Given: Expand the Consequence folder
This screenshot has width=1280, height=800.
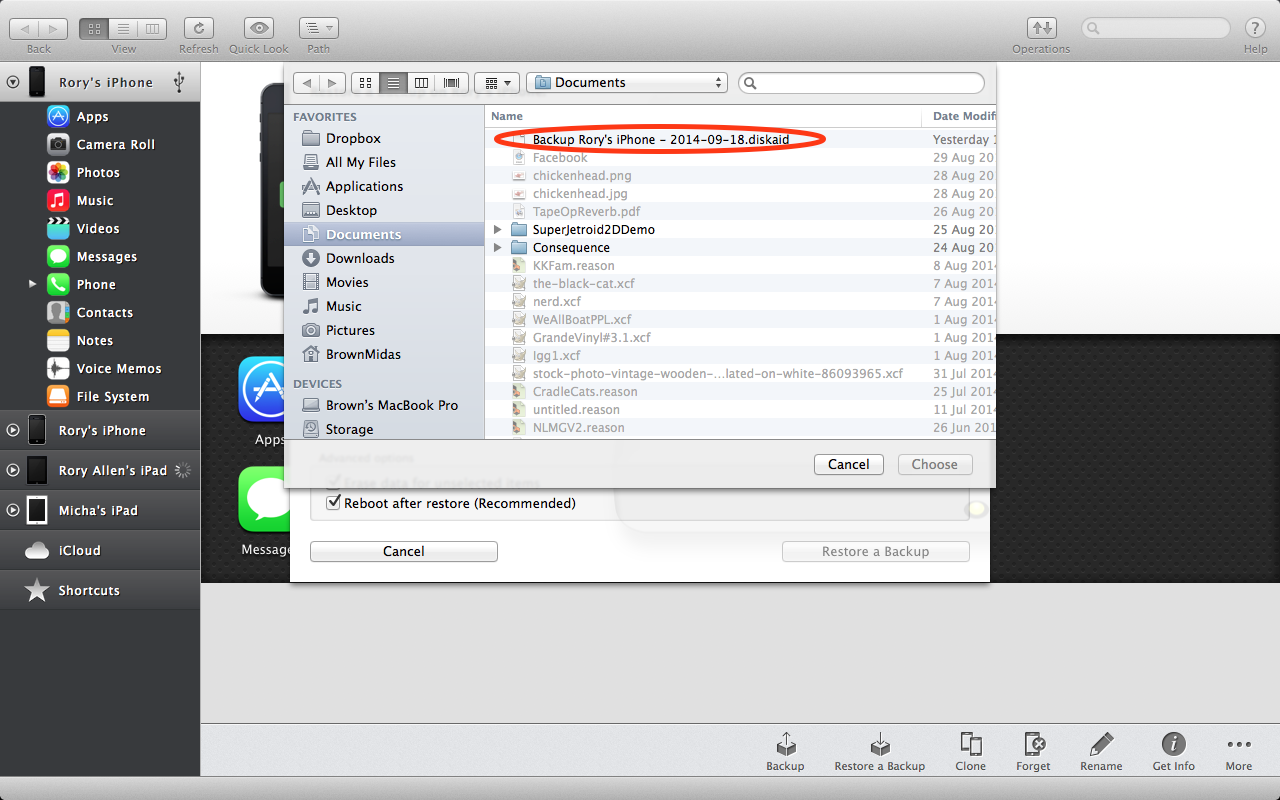Looking at the screenshot, I should (498, 248).
